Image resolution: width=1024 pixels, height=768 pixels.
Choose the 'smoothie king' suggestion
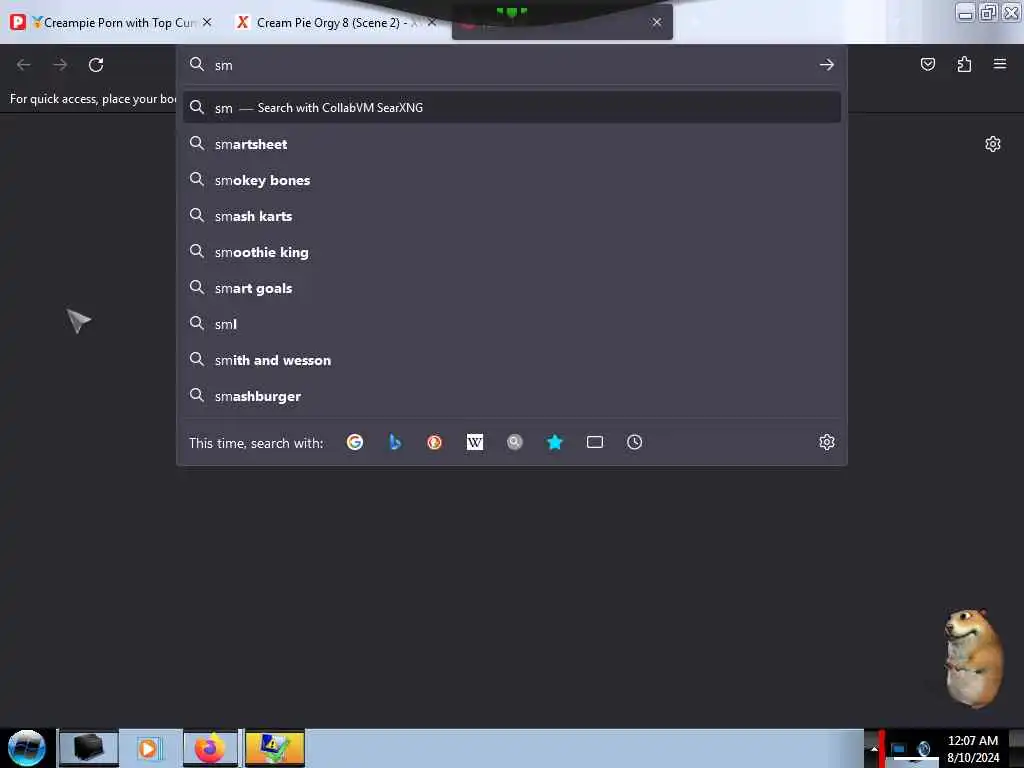click(x=512, y=252)
